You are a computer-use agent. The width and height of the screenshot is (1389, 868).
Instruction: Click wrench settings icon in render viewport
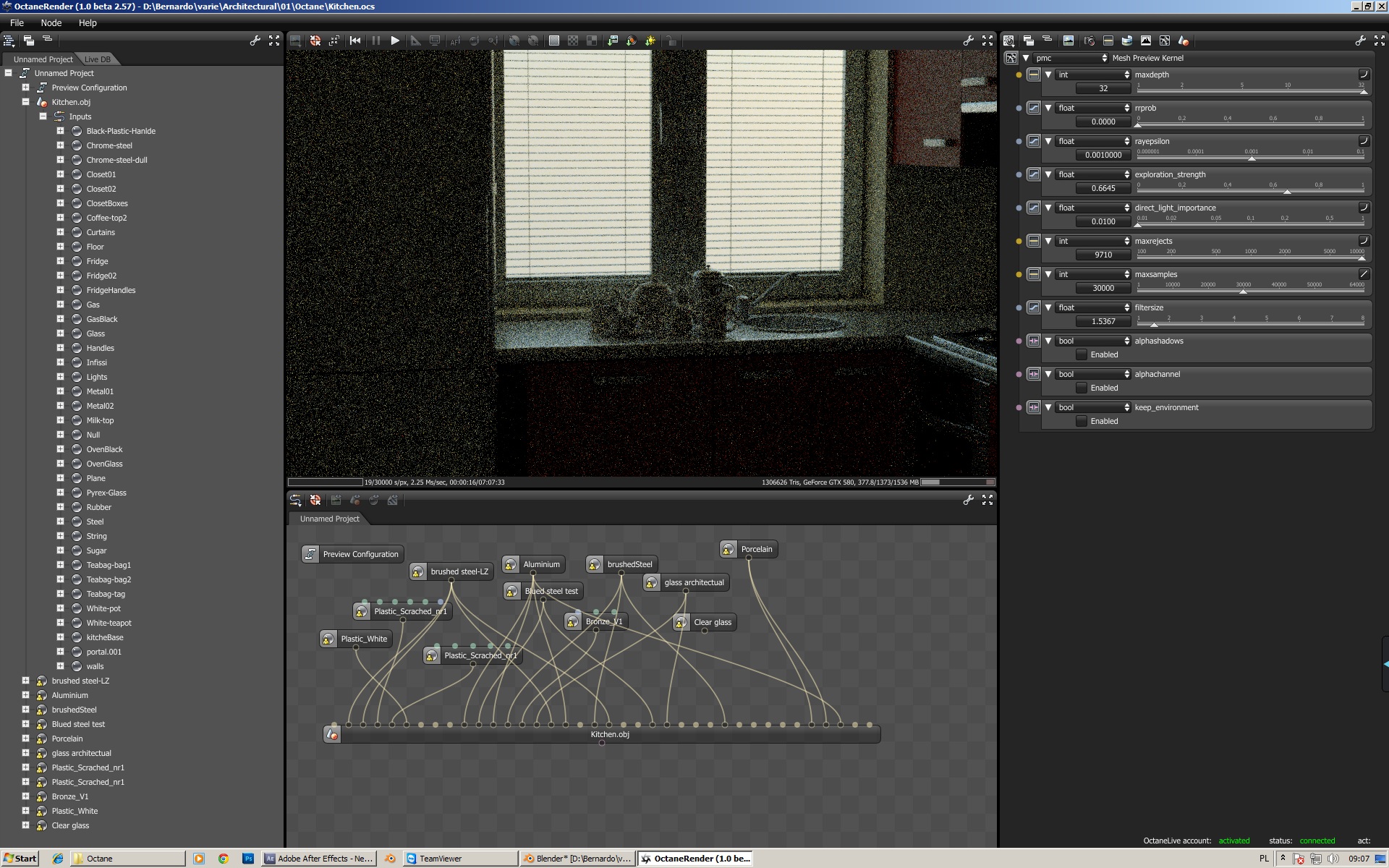coord(968,41)
